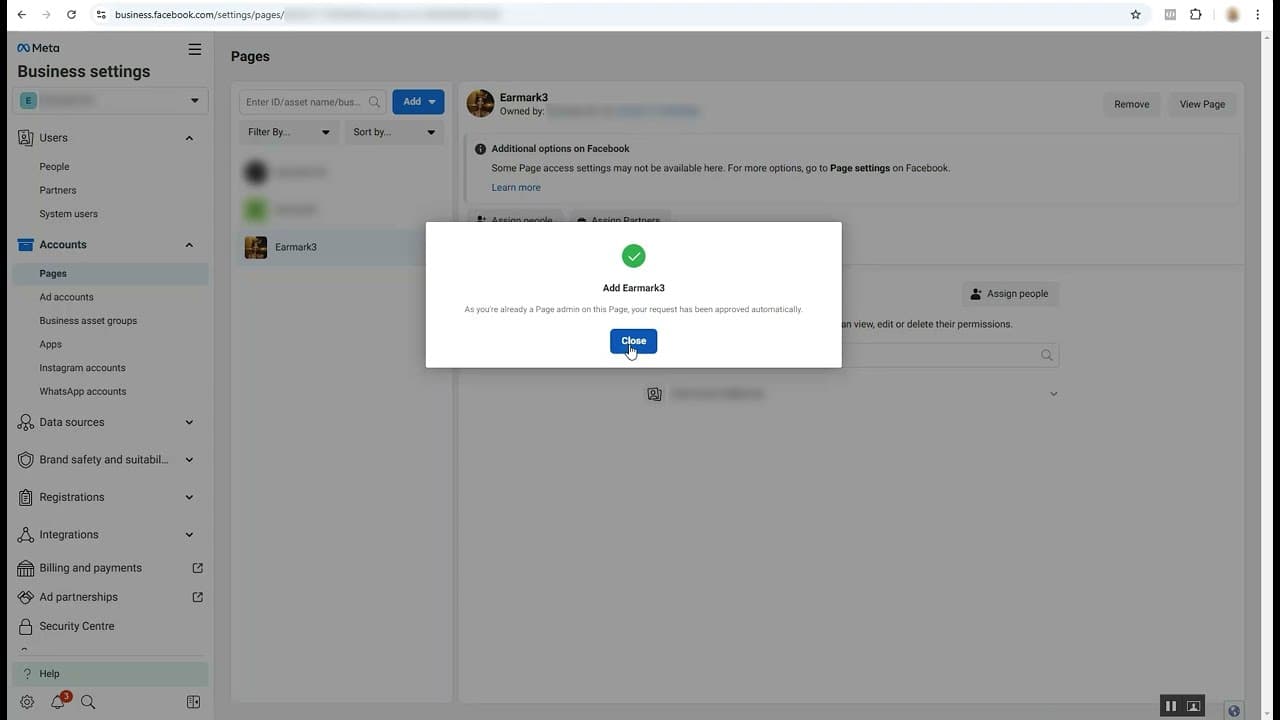Open the Filter By dropdown

tap(288, 132)
